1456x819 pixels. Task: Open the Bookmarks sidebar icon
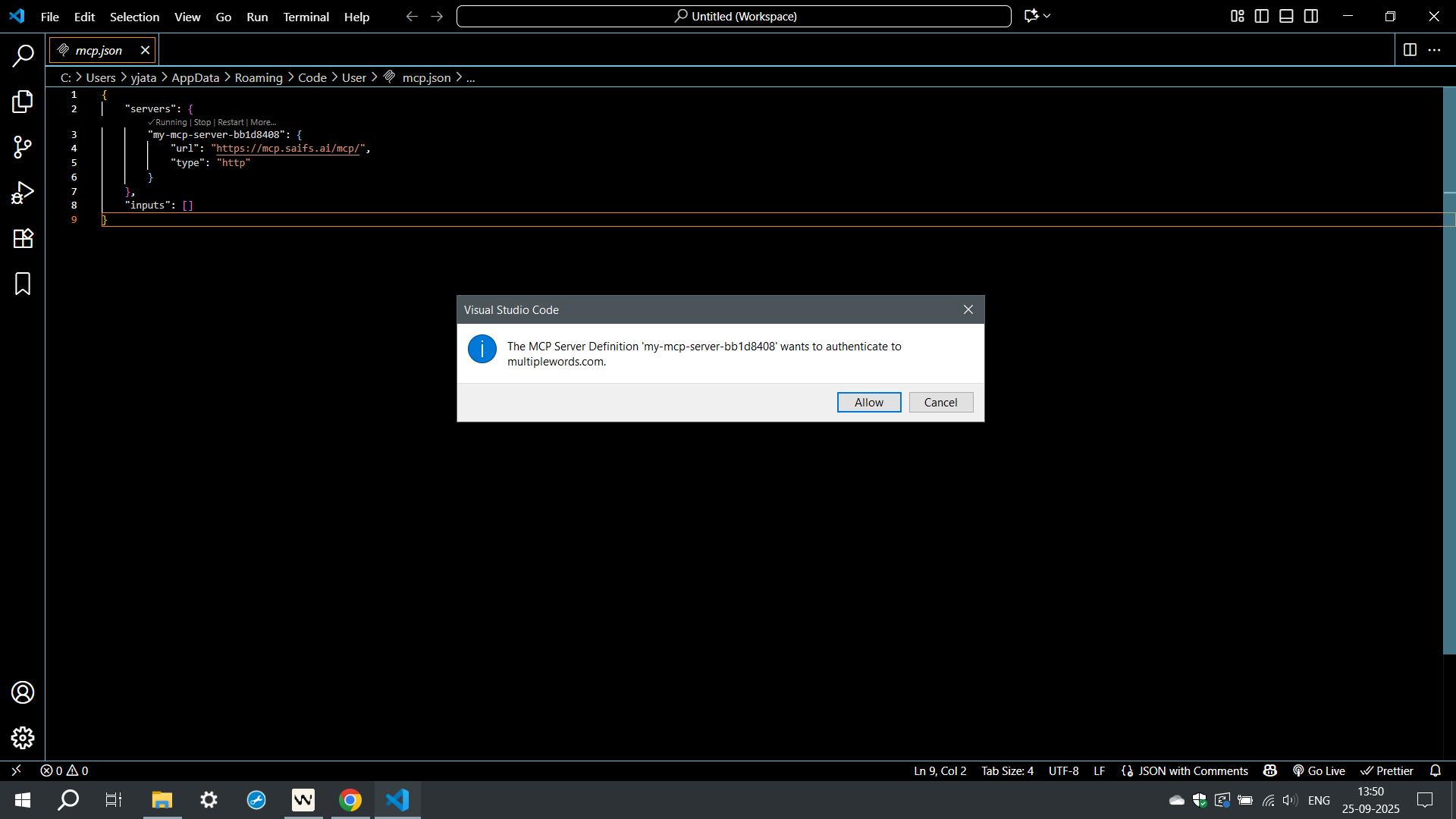pyautogui.click(x=23, y=284)
